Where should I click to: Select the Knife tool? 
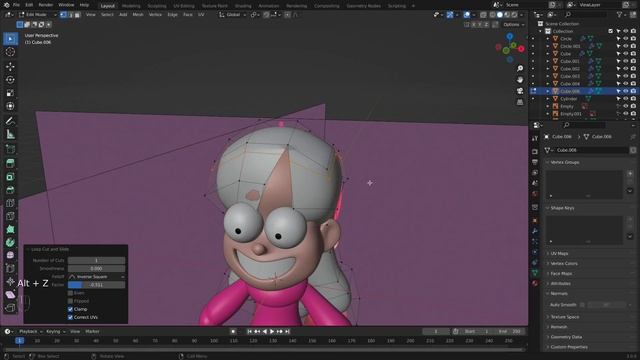click(x=10, y=216)
